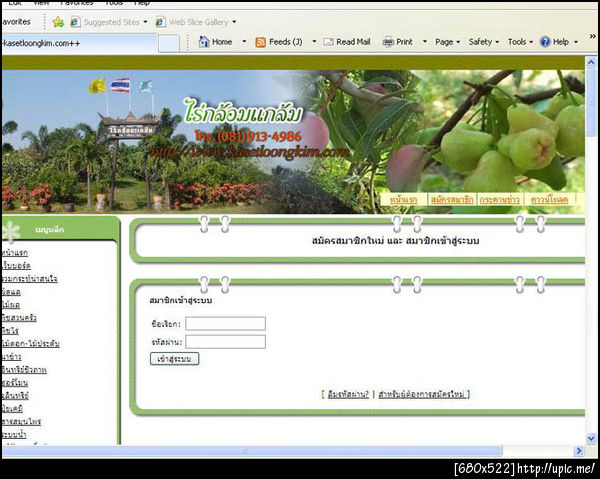Open the Page dropdown menu
Screen dimensions: 600x479
click(x=447, y=42)
